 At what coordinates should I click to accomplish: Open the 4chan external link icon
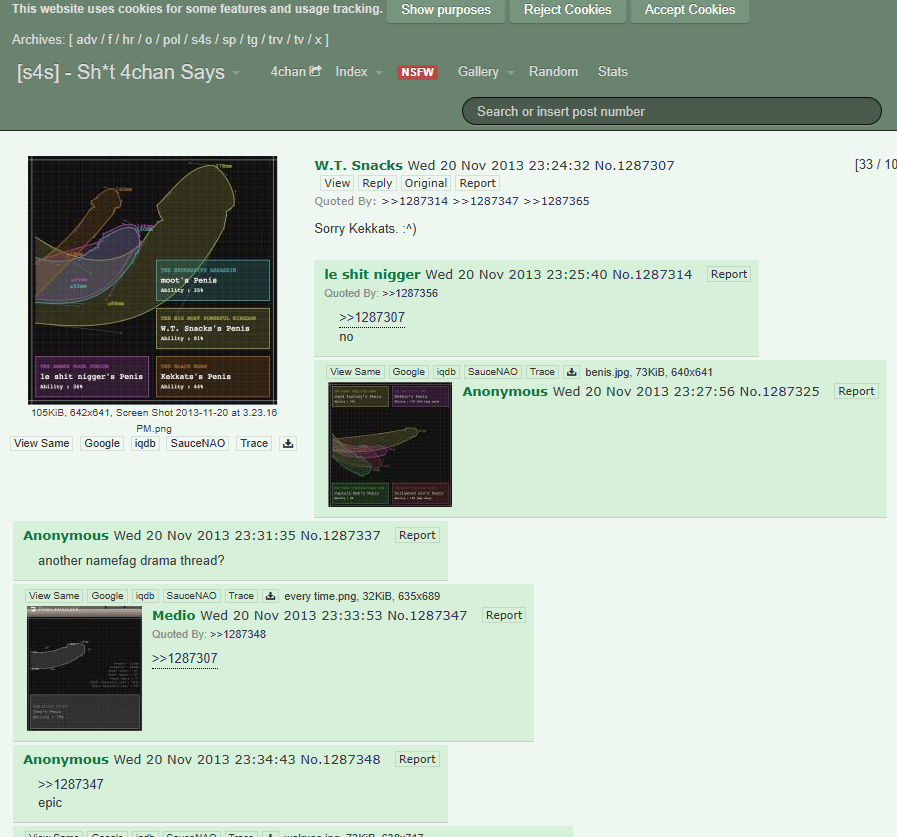(315, 71)
